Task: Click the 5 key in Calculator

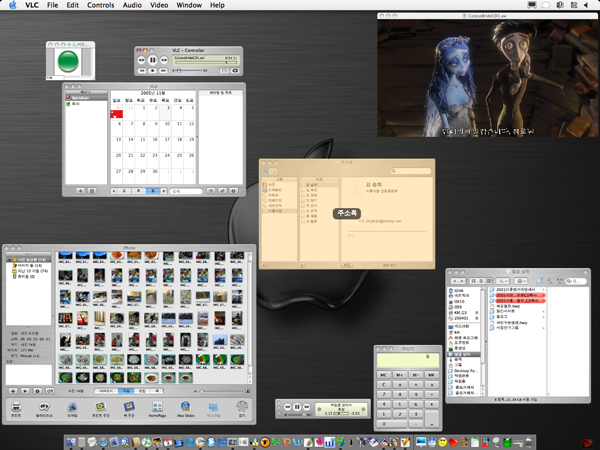Action: click(400, 404)
